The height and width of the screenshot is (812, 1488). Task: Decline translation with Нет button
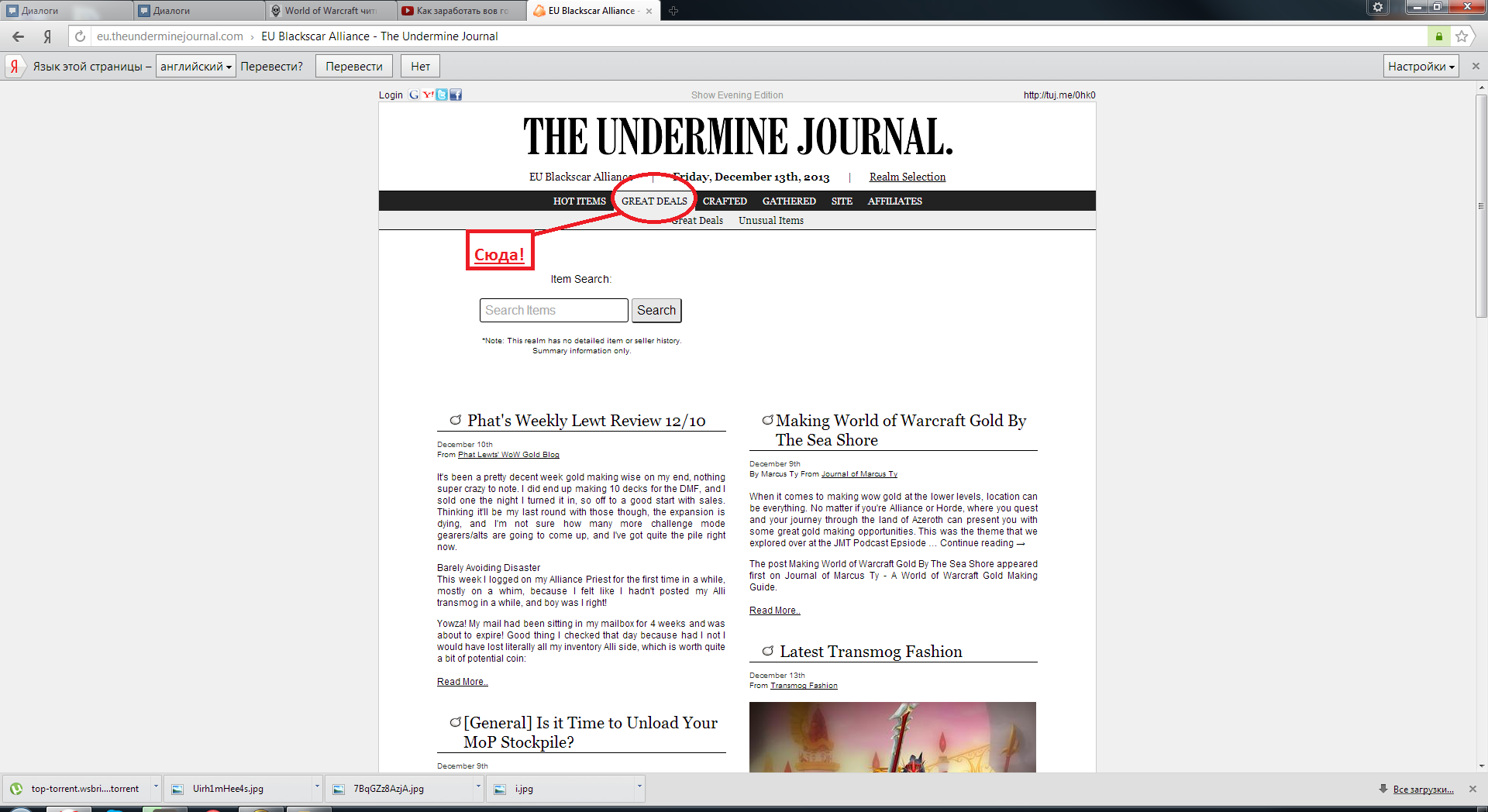(420, 66)
